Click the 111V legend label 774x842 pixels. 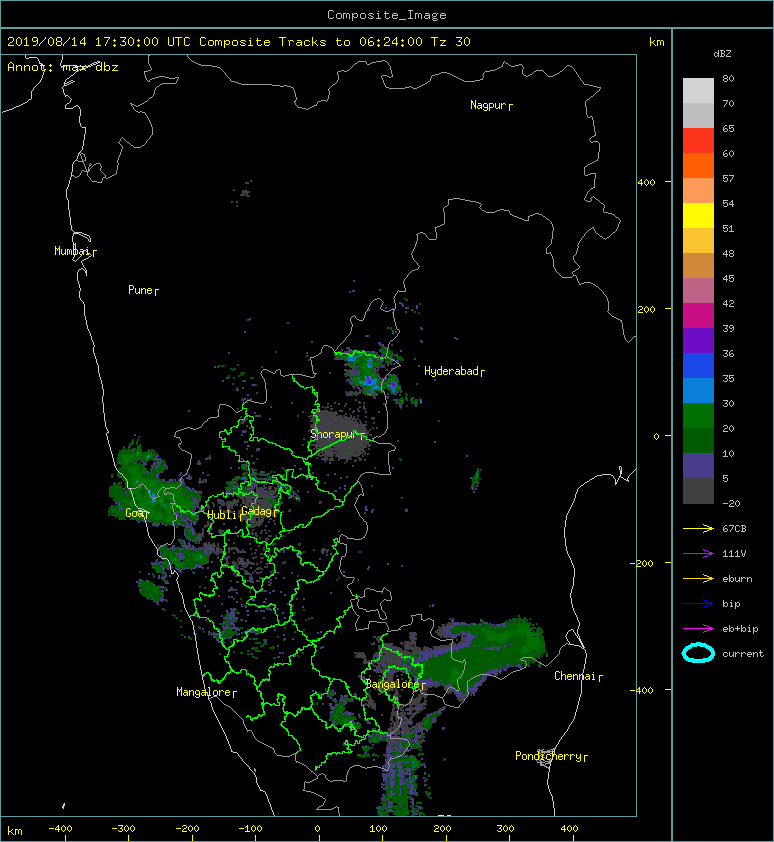(x=734, y=554)
